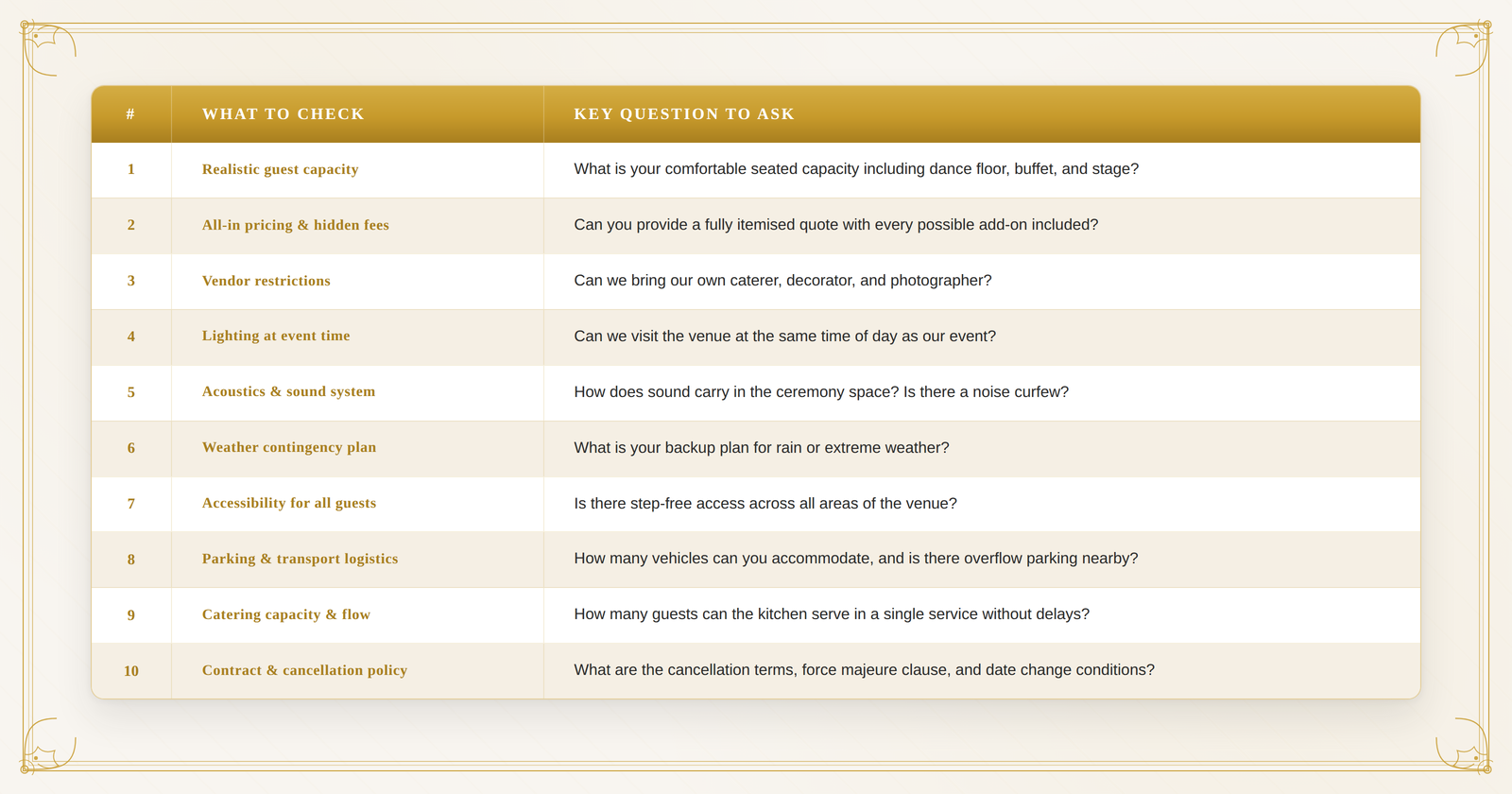Click the overflow parking question text

pyautogui.click(x=856, y=559)
